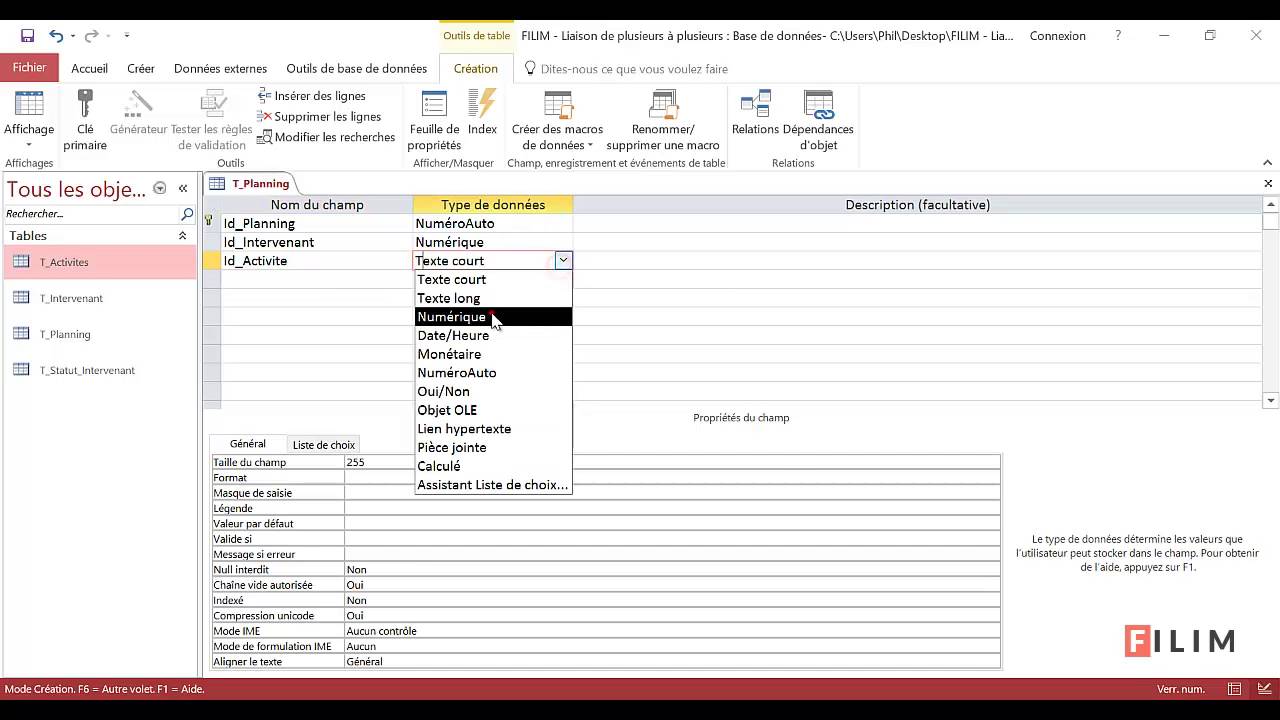Choose Texte long in the type list

click(x=494, y=298)
